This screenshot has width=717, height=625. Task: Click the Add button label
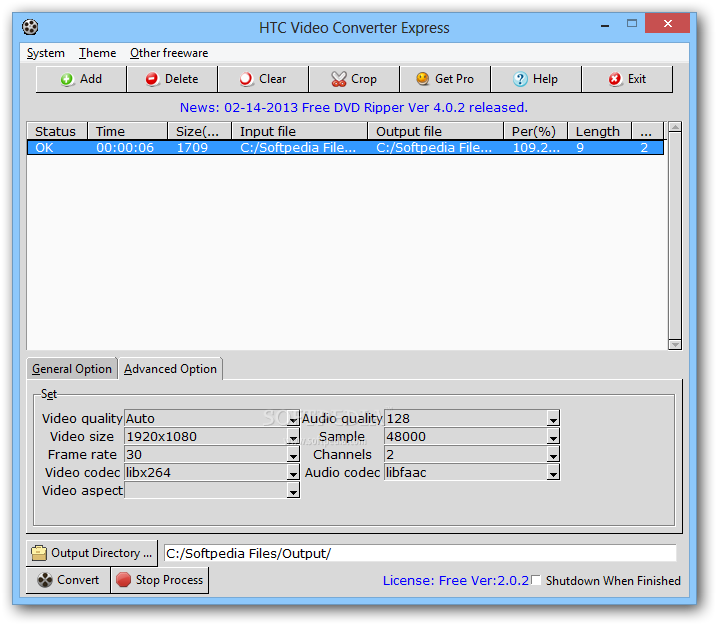91,79
